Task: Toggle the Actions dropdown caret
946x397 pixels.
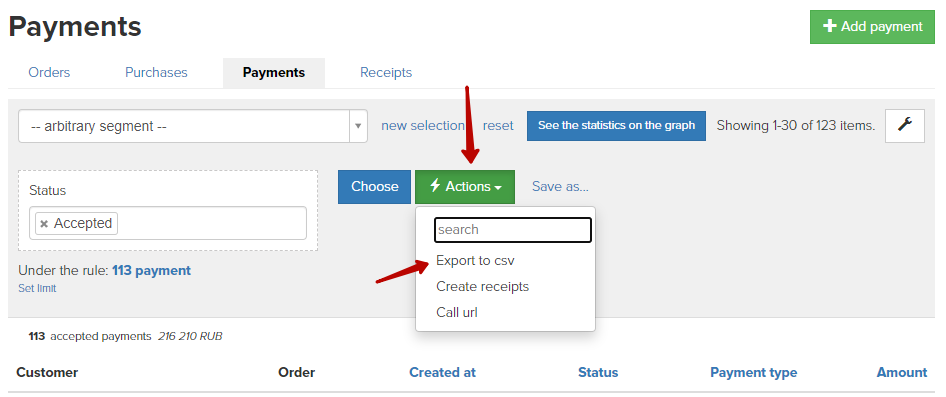Action: tap(498, 188)
